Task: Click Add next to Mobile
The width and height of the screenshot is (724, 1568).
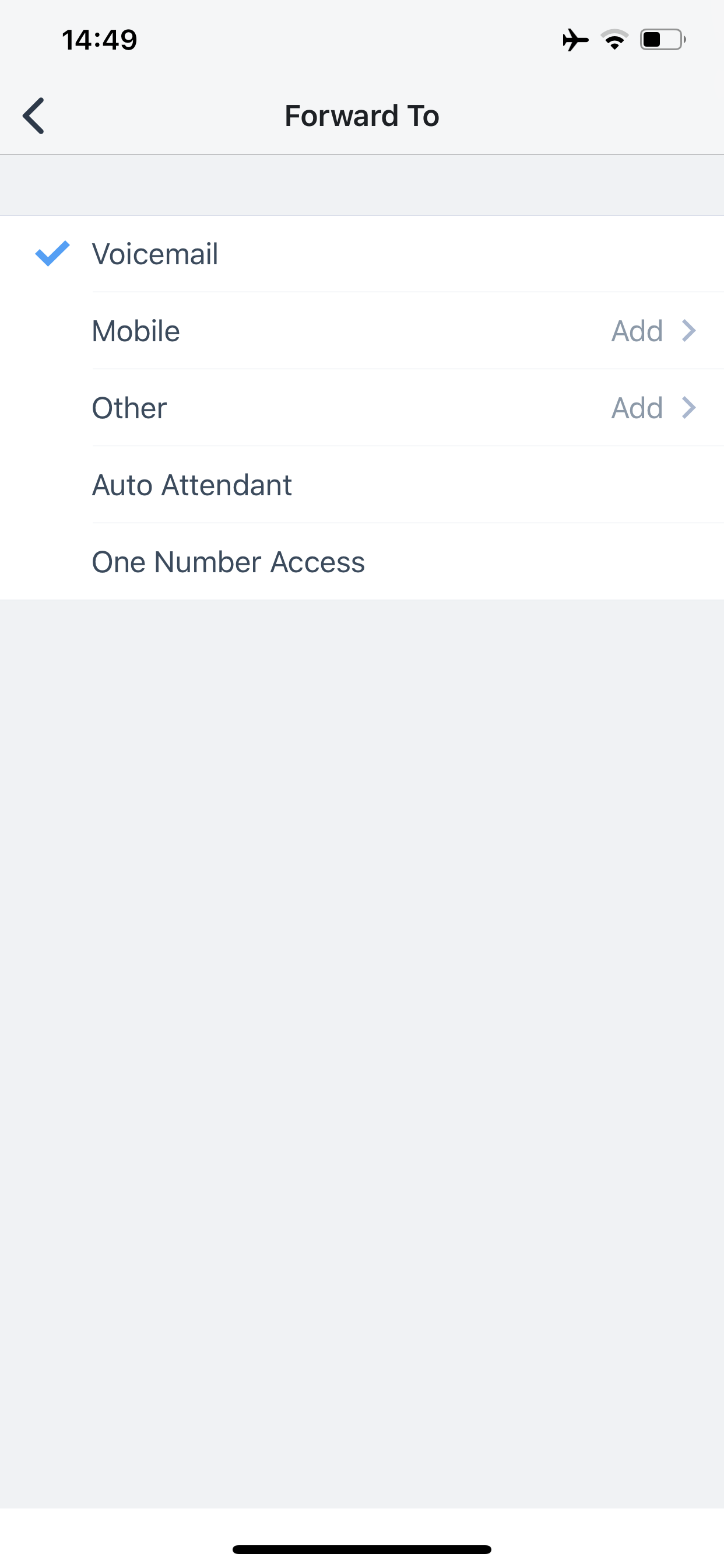Action: tap(637, 331)
